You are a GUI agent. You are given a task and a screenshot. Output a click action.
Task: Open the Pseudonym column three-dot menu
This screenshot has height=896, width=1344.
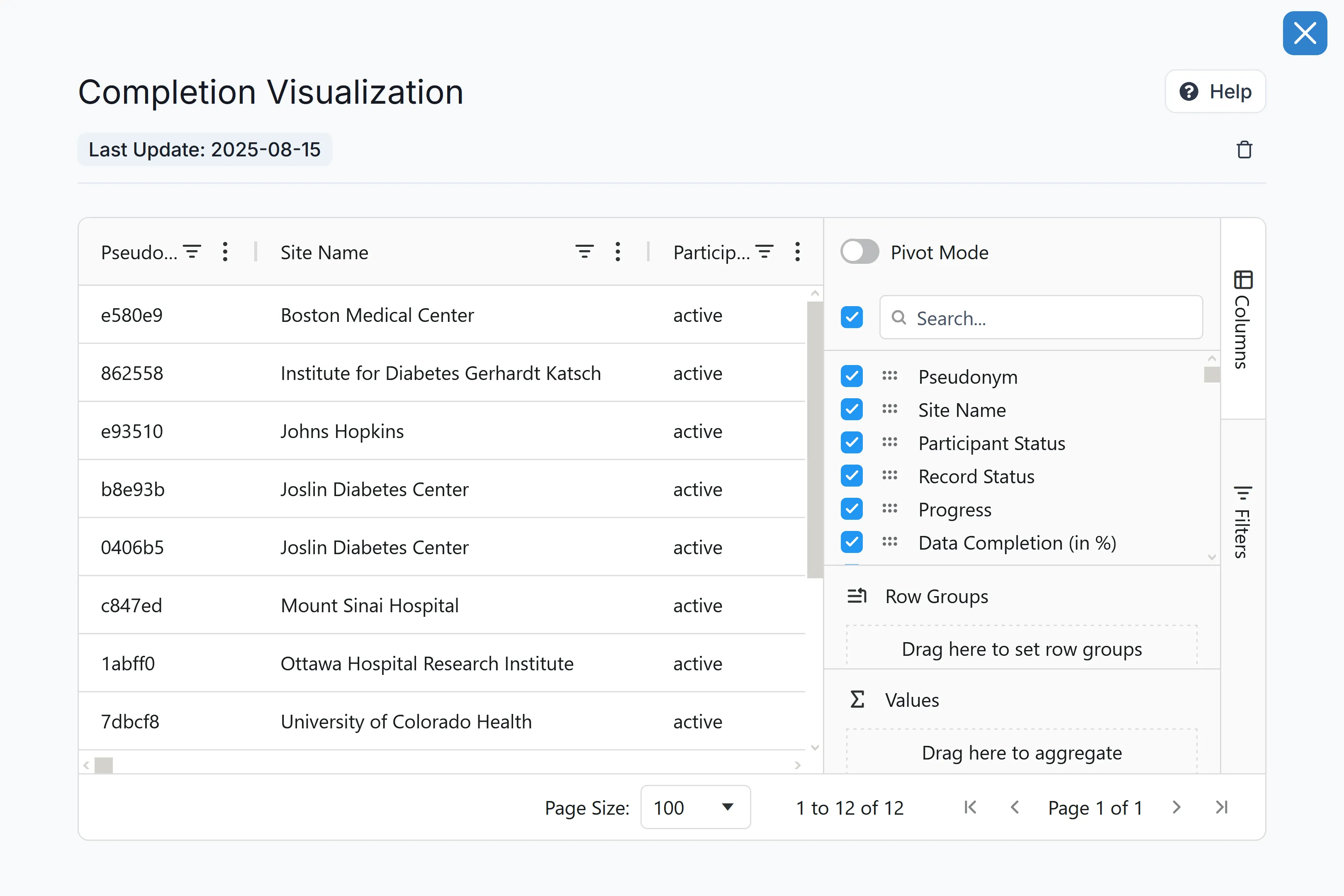click(x=225, y=252)
